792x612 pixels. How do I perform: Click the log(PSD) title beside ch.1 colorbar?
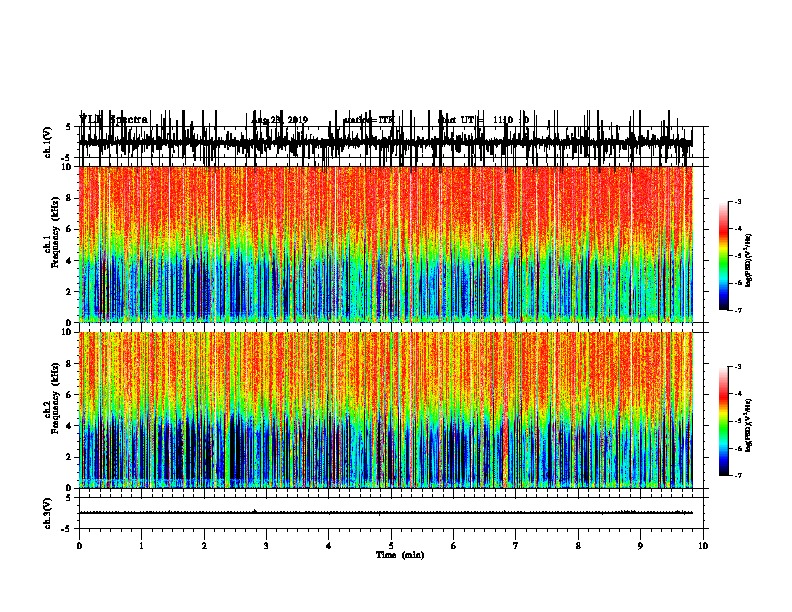pyautogui.click(x=749, y=260)
